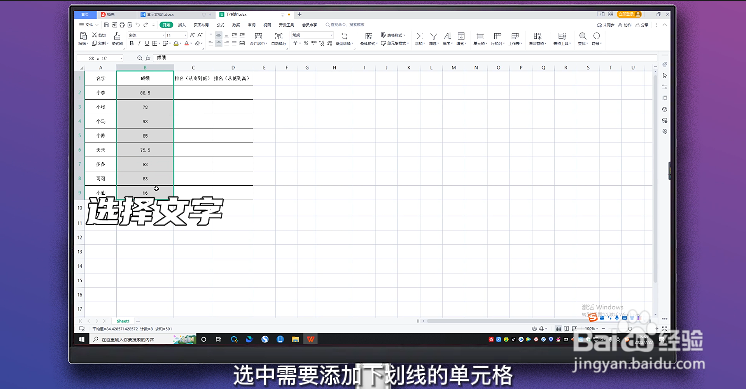Click the Paste icon in the ribbon
The height and width of the screenshot is (389, 746).
click(x=83, y=36)
